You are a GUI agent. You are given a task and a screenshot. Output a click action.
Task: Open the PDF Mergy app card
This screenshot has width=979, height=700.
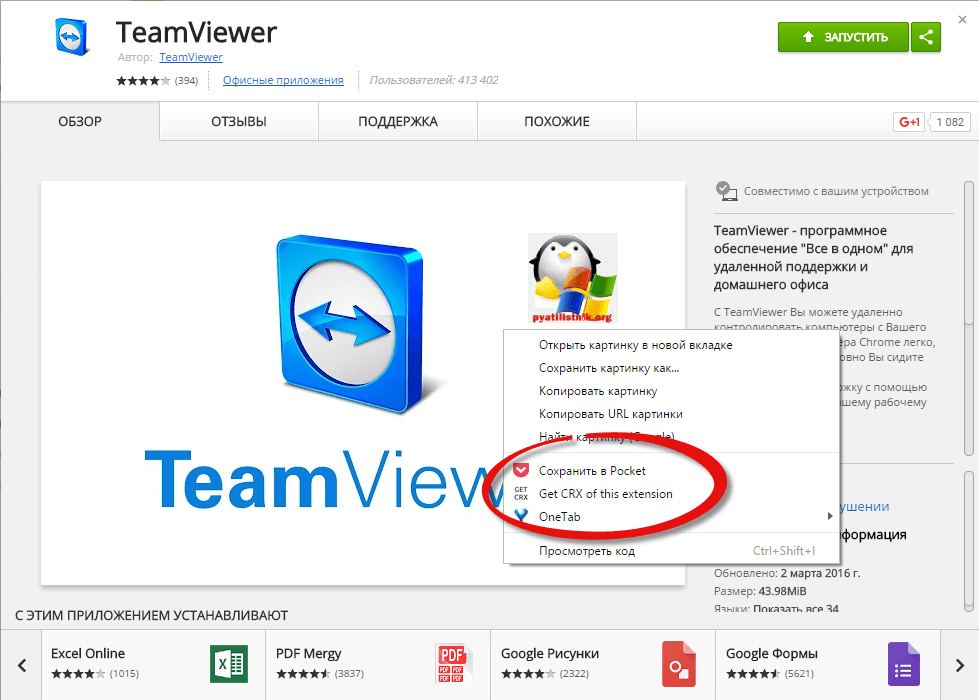point(378,665)
